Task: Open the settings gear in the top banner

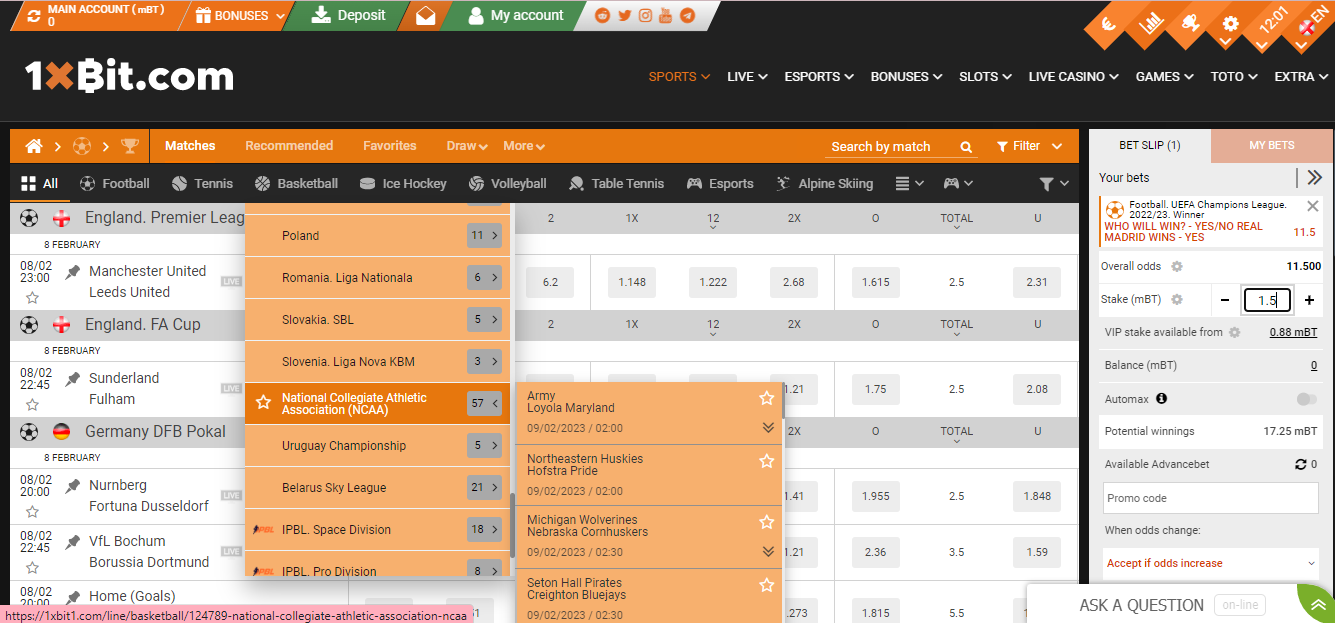Action: pyautogui.click(x=1230, y=24)
